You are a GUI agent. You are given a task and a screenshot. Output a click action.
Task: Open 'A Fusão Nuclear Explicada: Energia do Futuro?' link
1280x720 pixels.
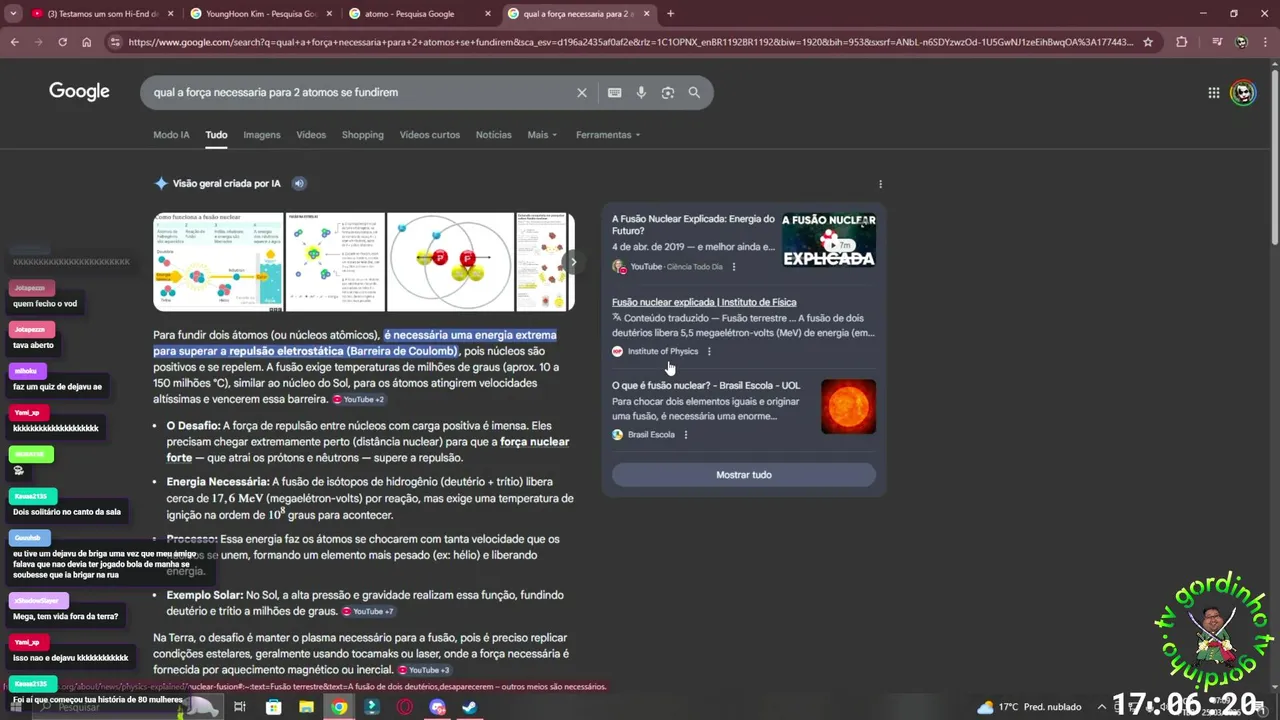(693, 225)
